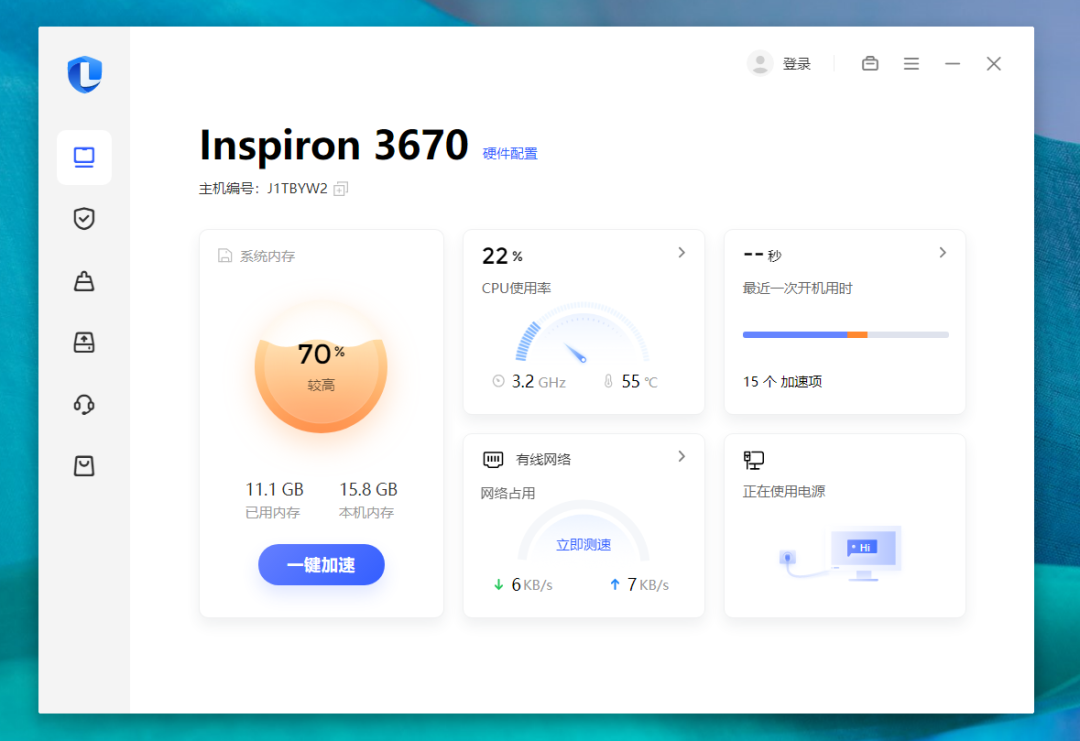Open the driver management sidebar icon
This screenshot has width=1080, height=741.
[x=84, y=343]
